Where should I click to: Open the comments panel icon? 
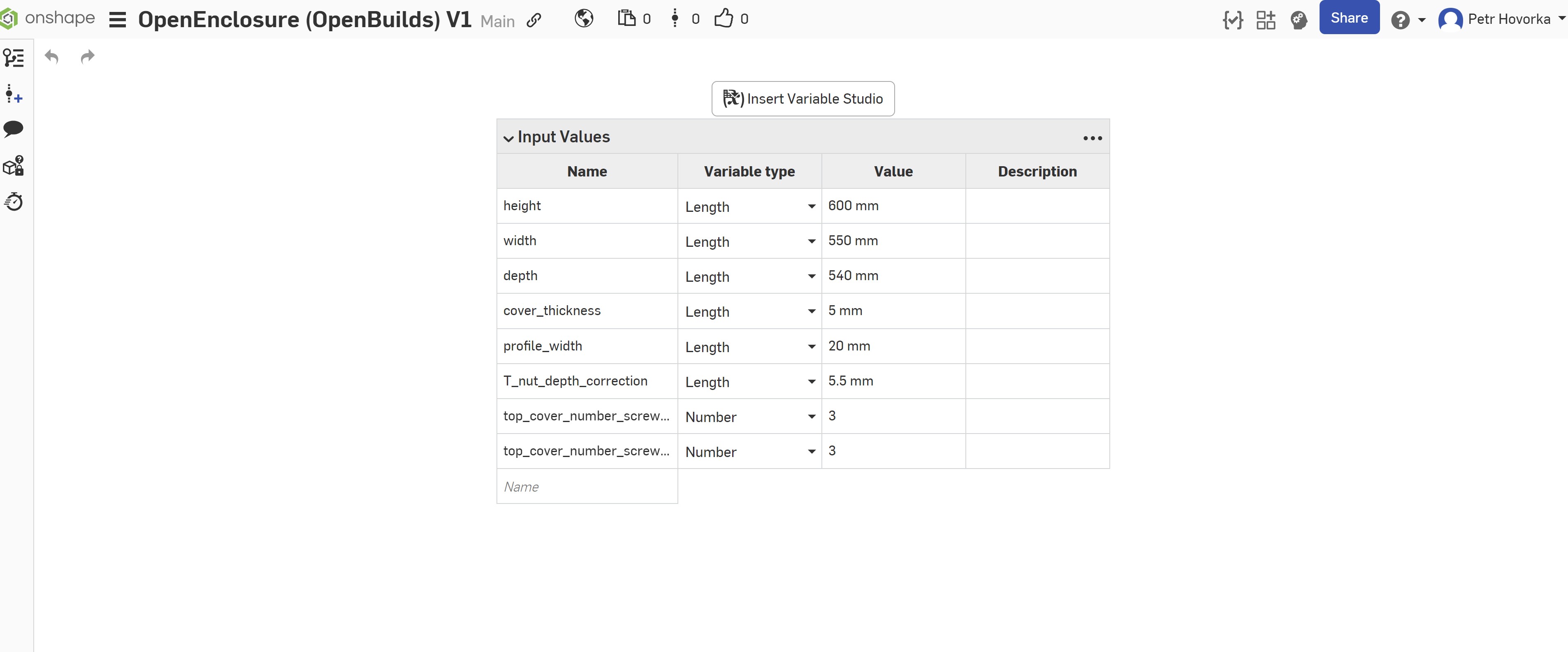(x=14, y=129)
